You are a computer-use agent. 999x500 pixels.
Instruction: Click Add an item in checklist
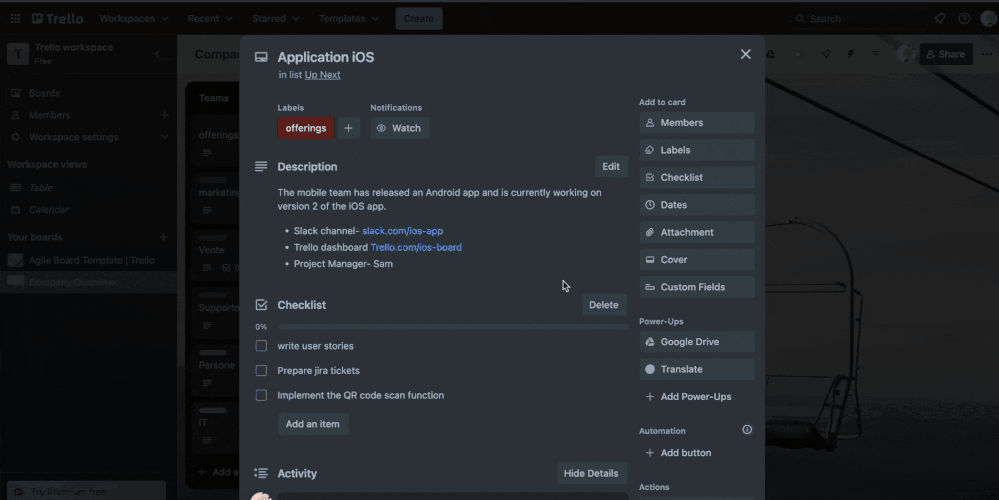coord(313,424)
